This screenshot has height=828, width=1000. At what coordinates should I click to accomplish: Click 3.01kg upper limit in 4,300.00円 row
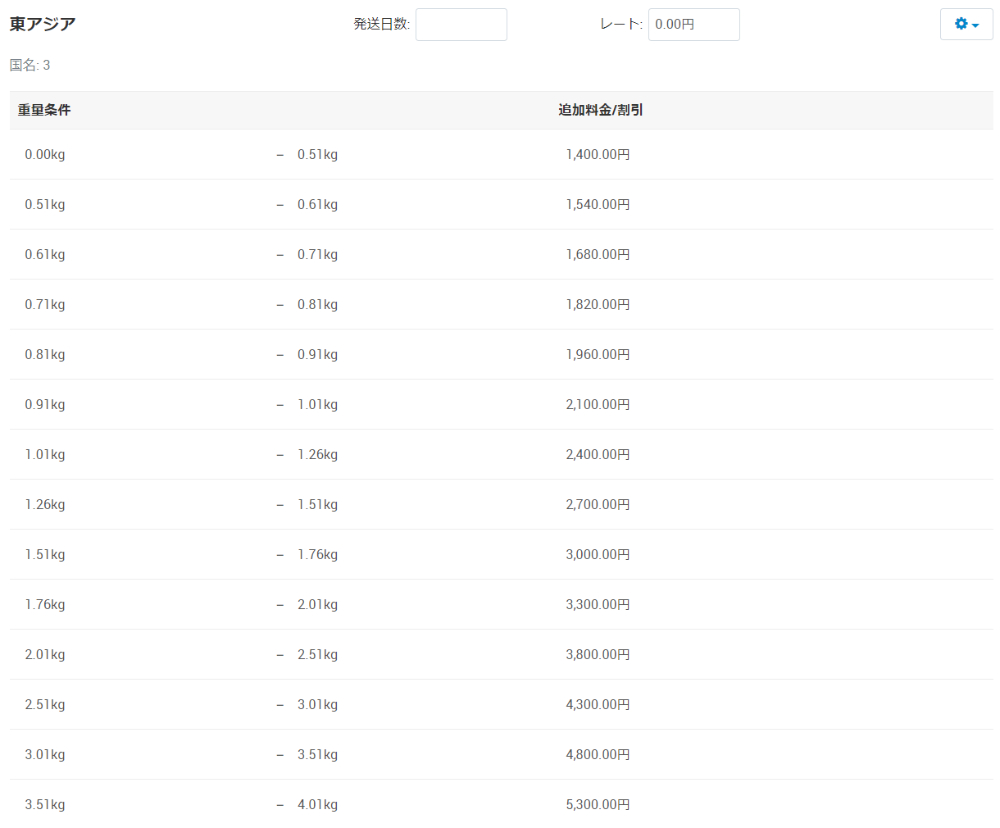[x=318, y=704]
